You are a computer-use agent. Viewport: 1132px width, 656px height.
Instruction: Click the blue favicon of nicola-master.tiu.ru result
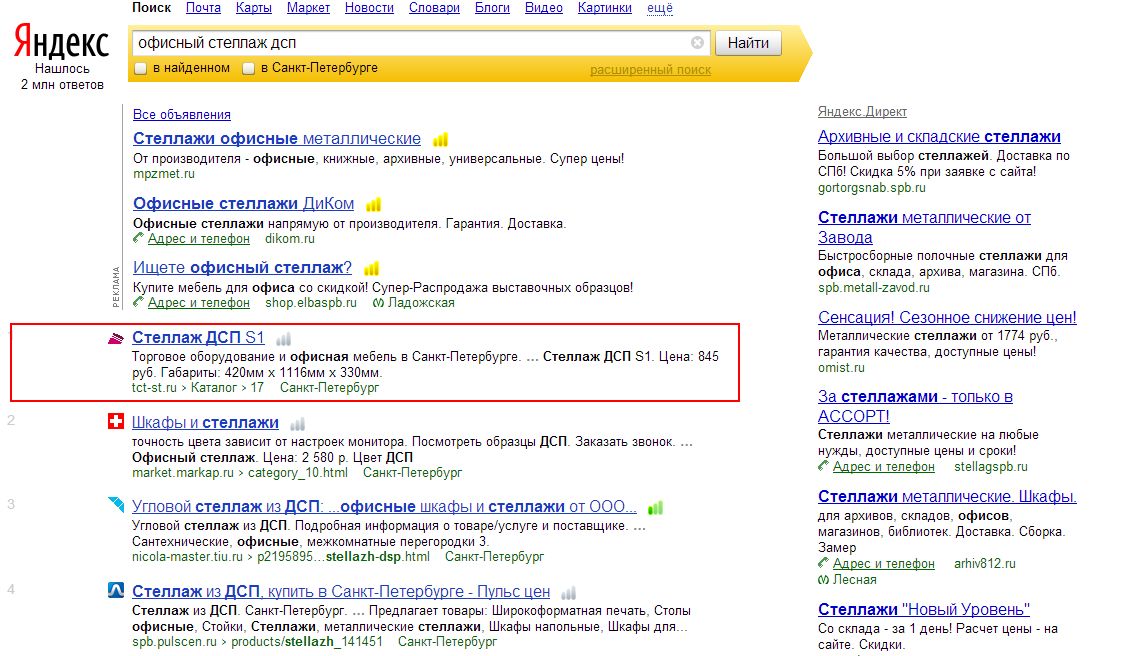[116, 504]
